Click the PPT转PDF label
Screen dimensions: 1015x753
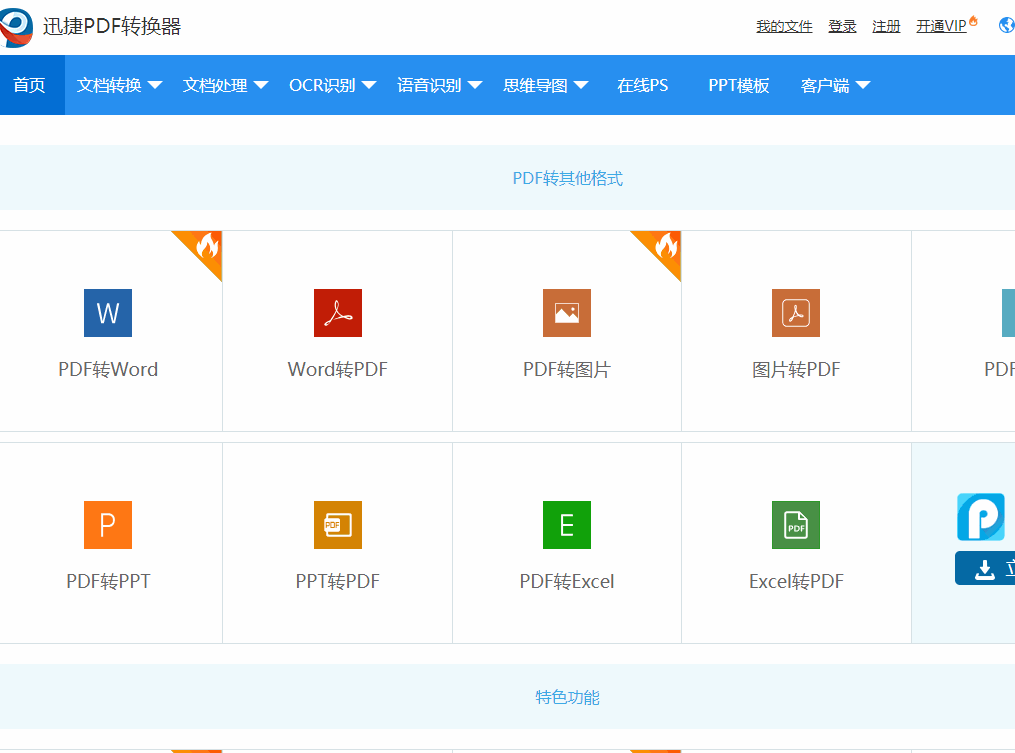338,581
